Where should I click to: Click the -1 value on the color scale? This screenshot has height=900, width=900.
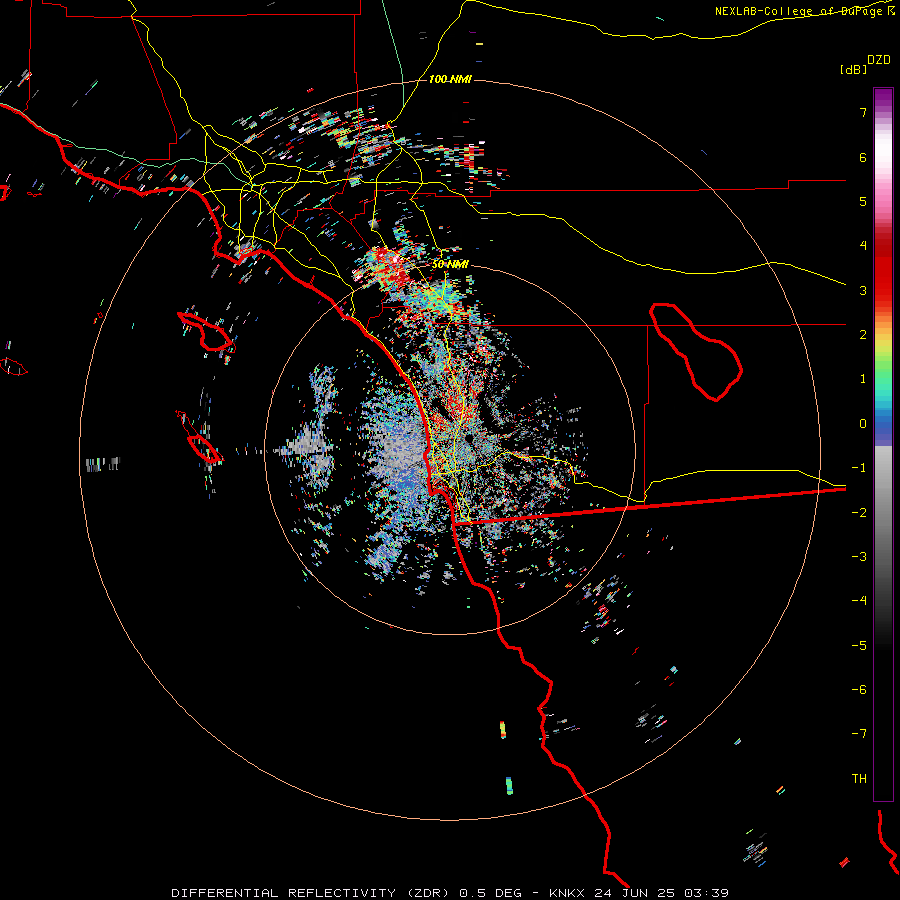coord(859,468)
